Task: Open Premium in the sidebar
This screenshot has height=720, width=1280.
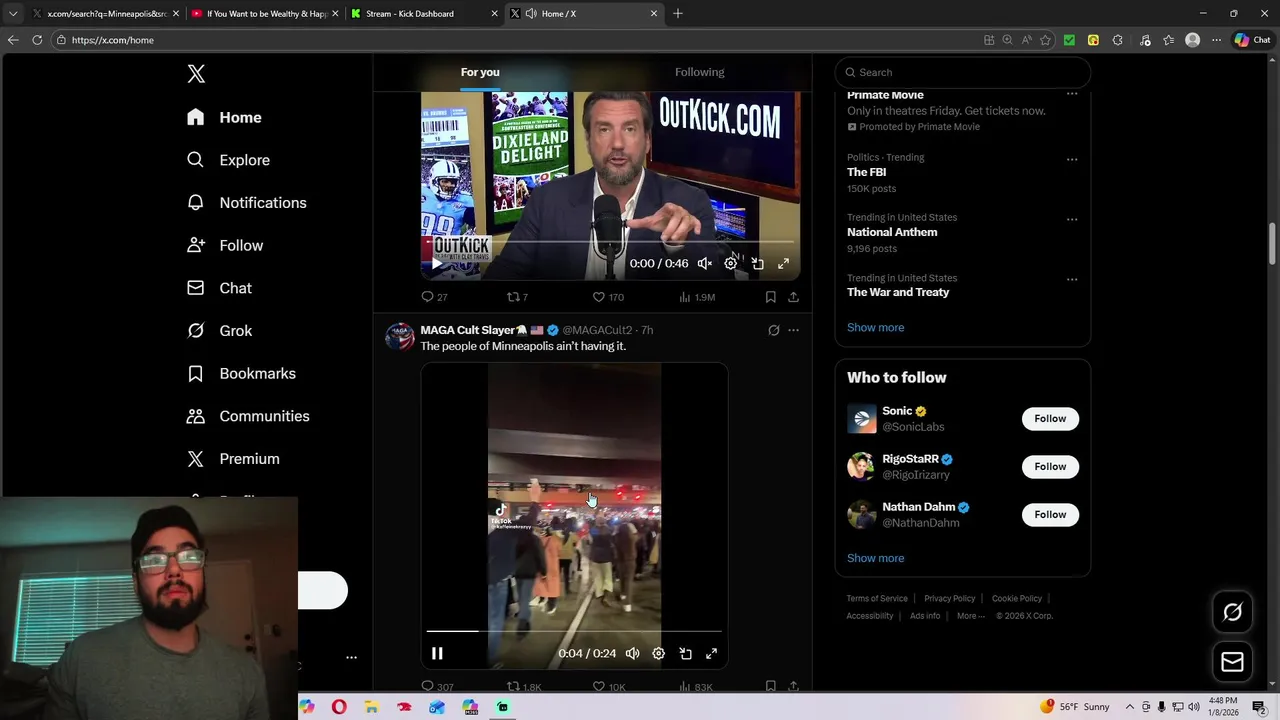Action: (233, 459)
